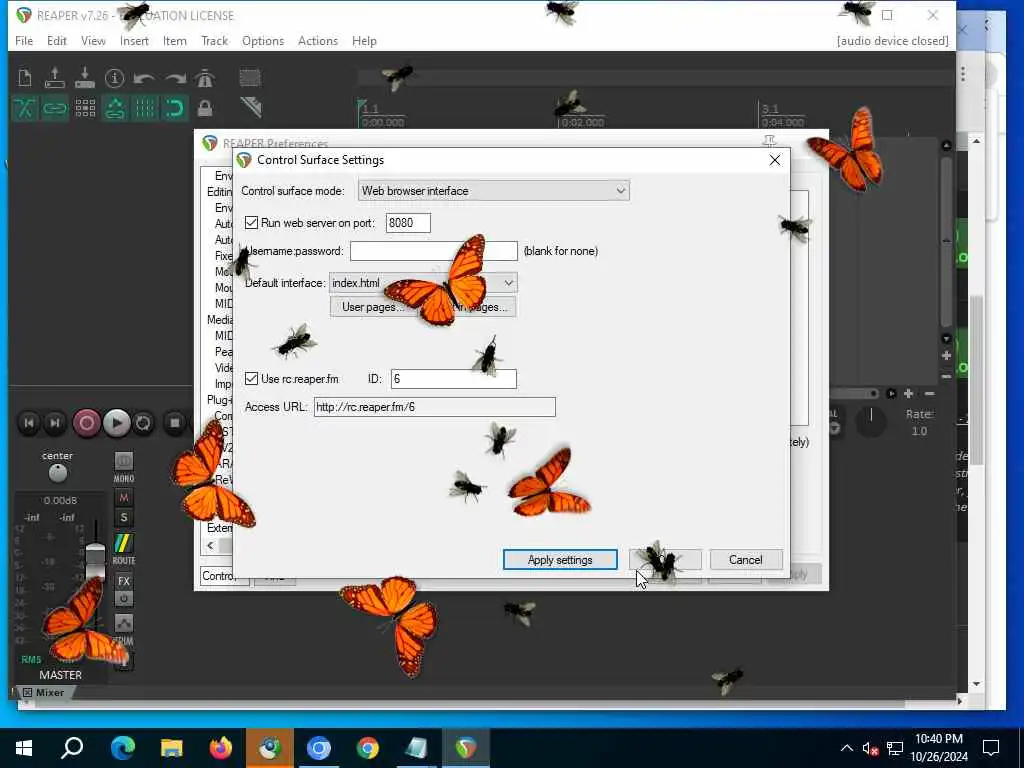The height and width of the screenshot is (768, 1024).
Task: Open the Insert menu
Action: [x=134, y=40]
